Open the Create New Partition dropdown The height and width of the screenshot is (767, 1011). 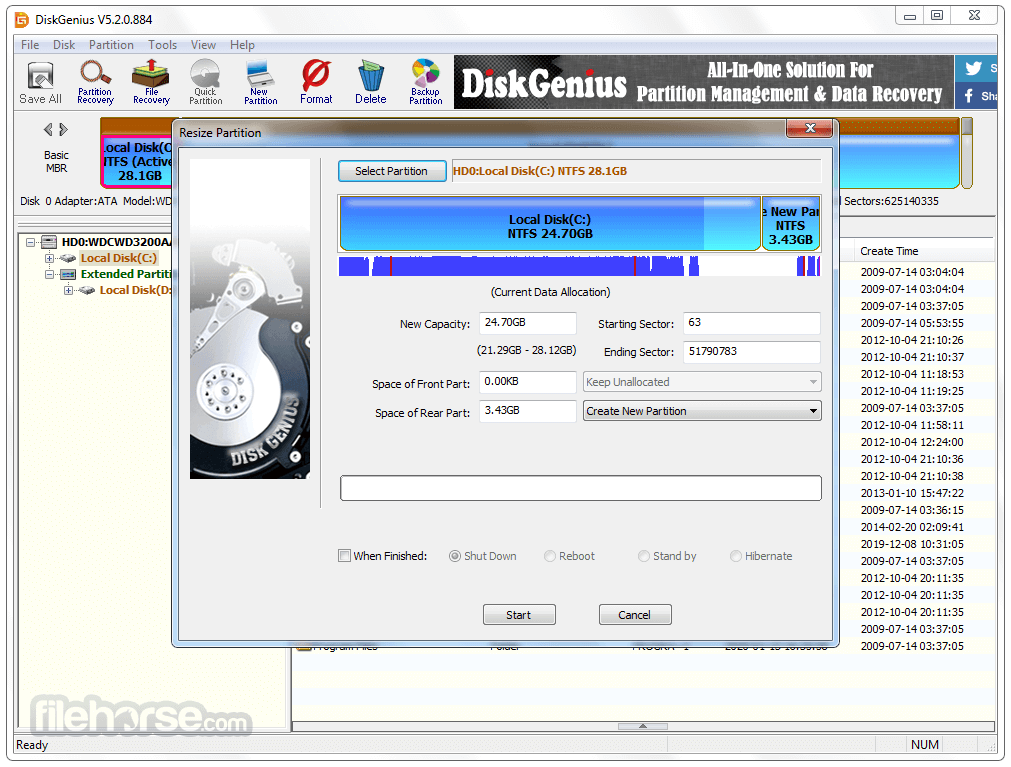702,411
